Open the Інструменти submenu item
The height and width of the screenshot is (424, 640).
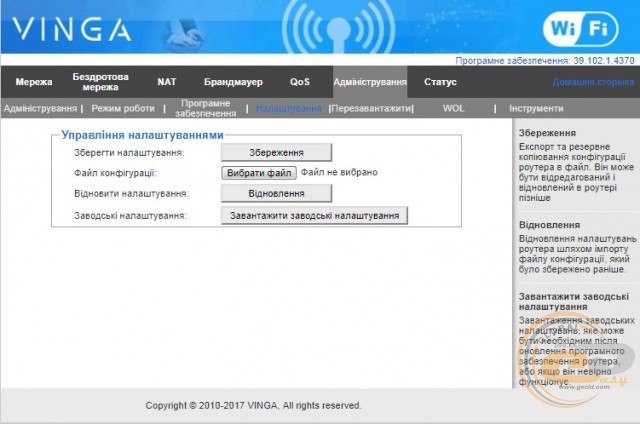pyautogui.click(x=536, y=108)
